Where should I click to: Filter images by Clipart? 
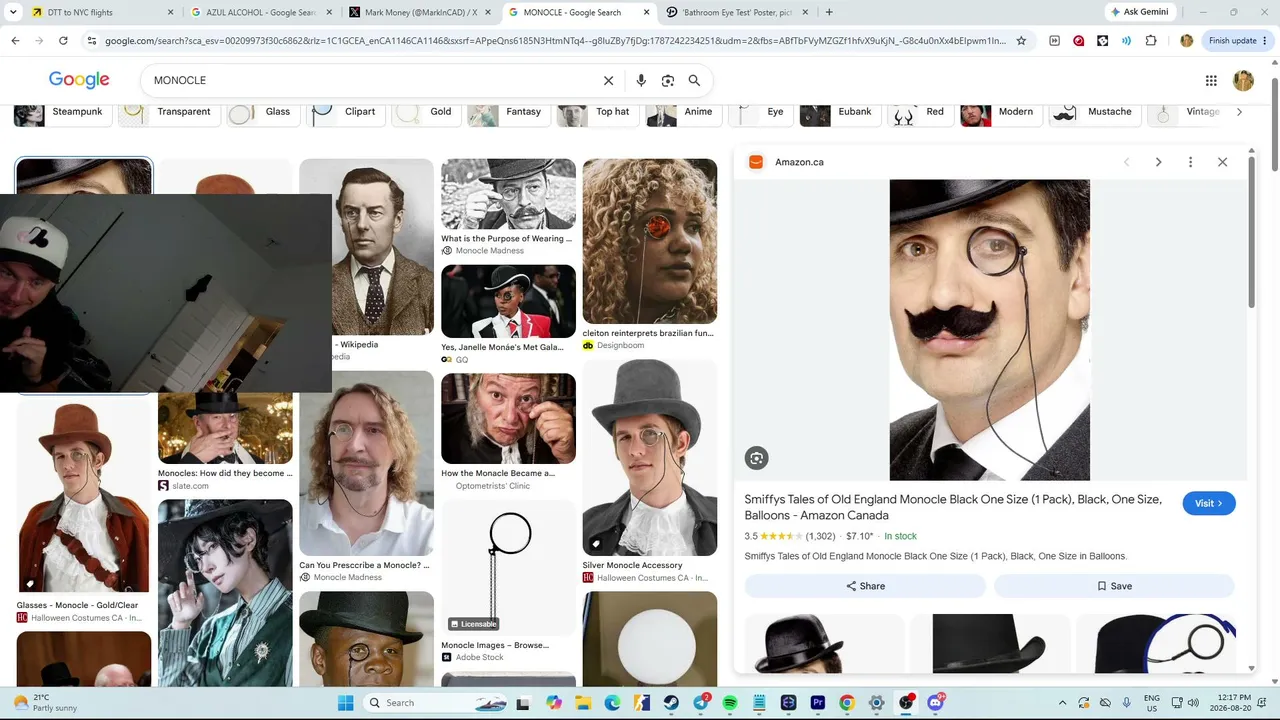click(344, 112)
